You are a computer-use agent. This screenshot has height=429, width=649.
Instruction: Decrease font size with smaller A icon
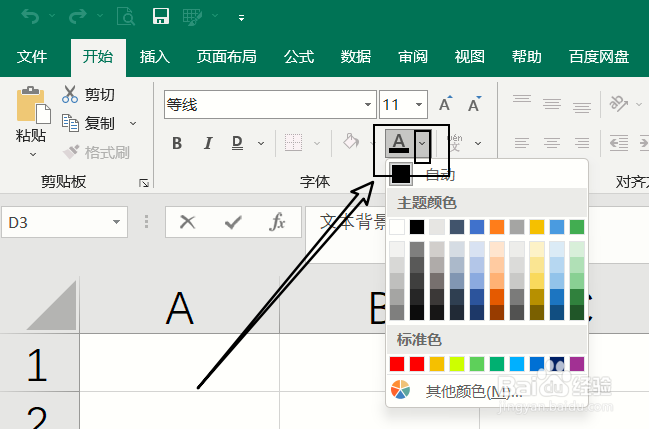pos(474,104)
